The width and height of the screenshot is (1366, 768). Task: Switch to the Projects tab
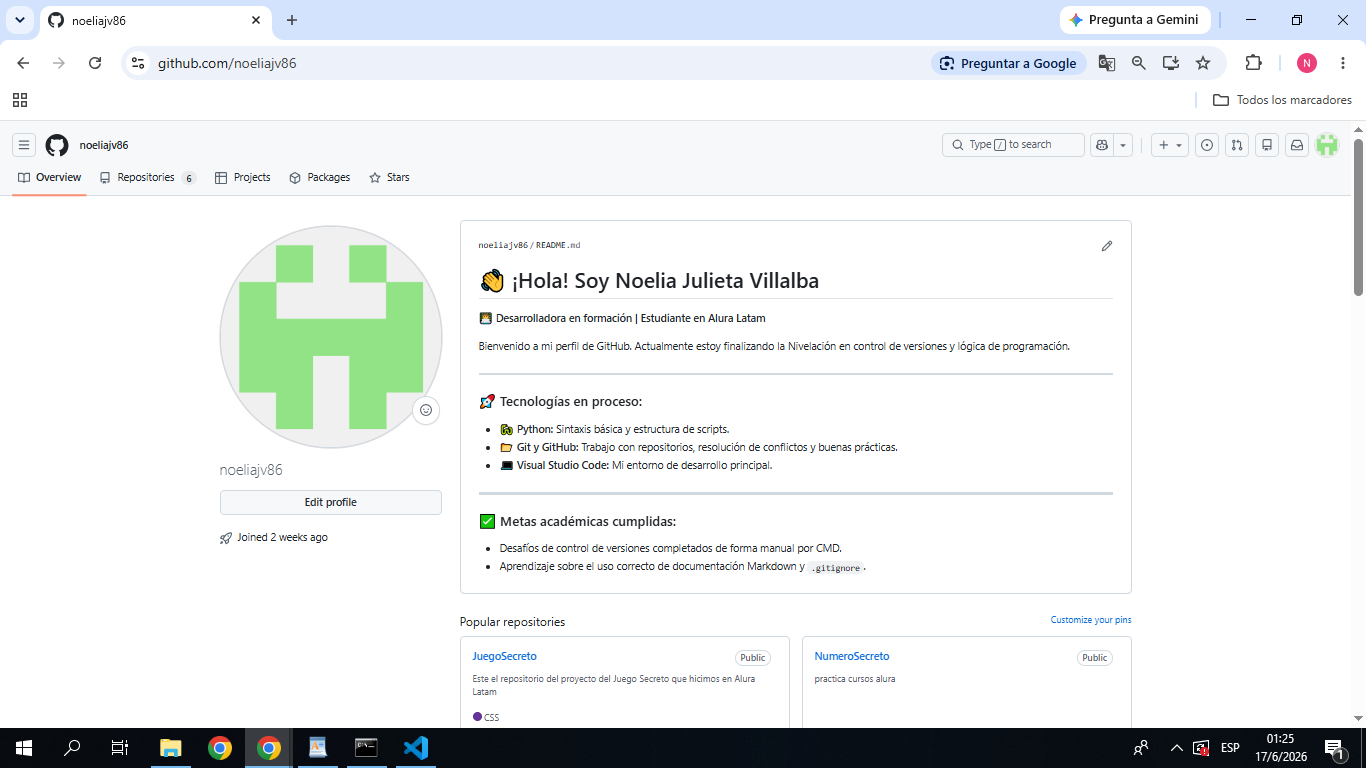tap(243, 177)
